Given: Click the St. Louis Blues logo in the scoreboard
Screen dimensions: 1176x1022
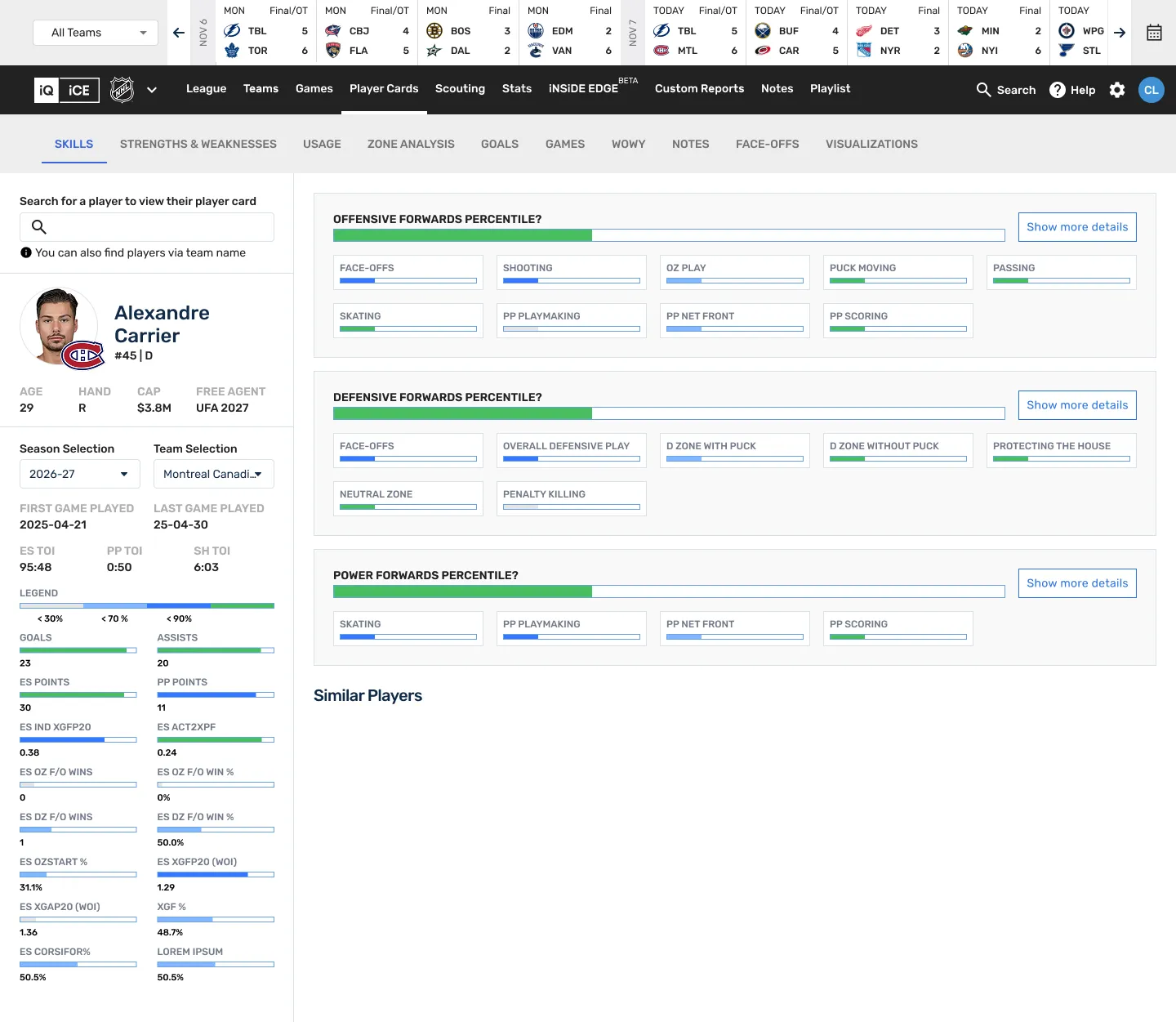Looking at the screenshot, I should click(x=1067, y=51).
